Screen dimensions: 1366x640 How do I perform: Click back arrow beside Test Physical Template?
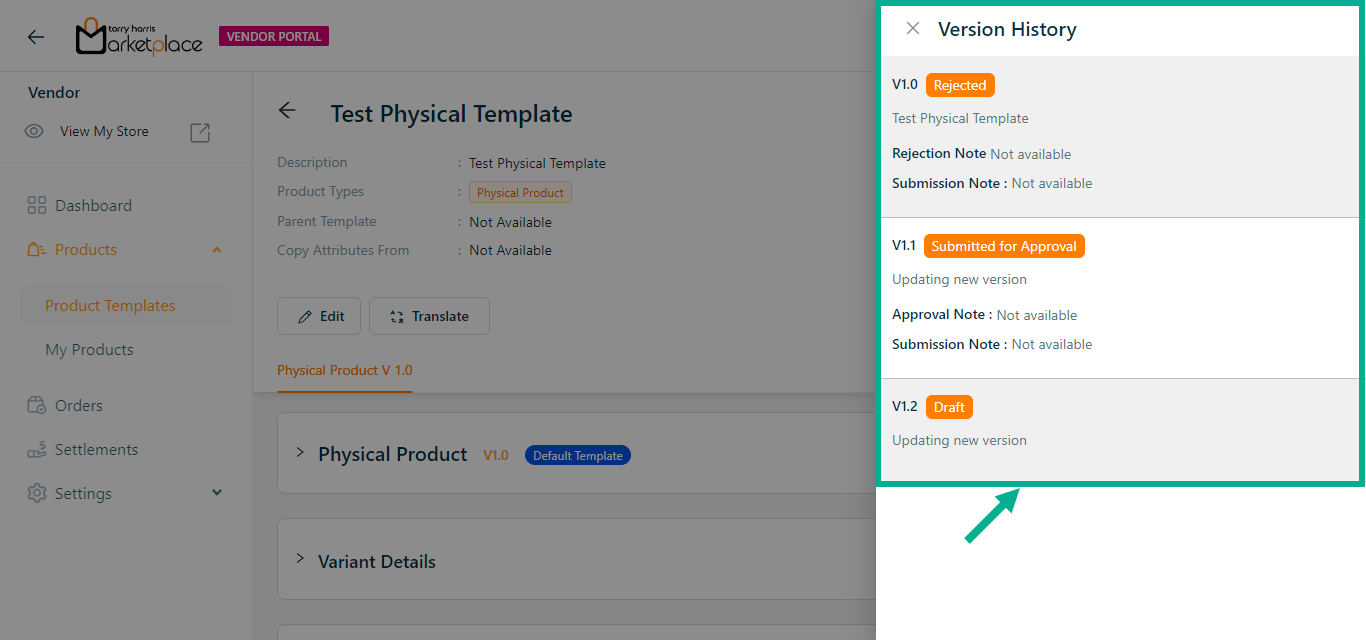point(287,111)
